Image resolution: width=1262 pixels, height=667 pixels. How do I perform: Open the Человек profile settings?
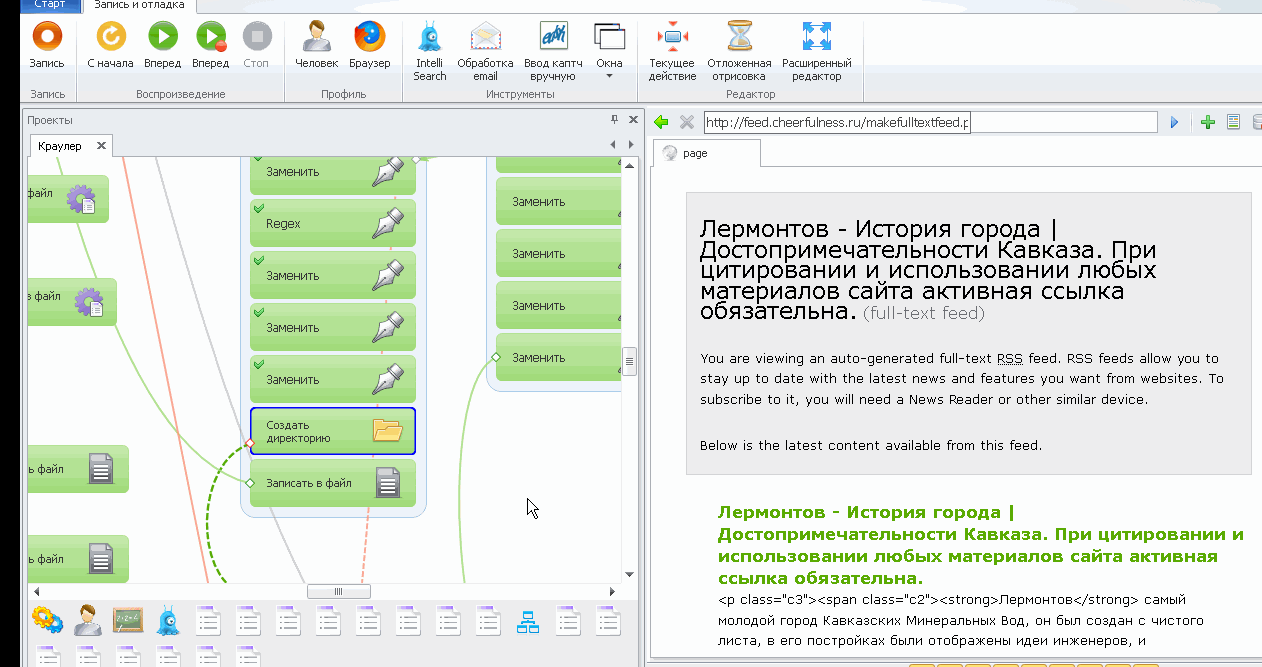316,45
